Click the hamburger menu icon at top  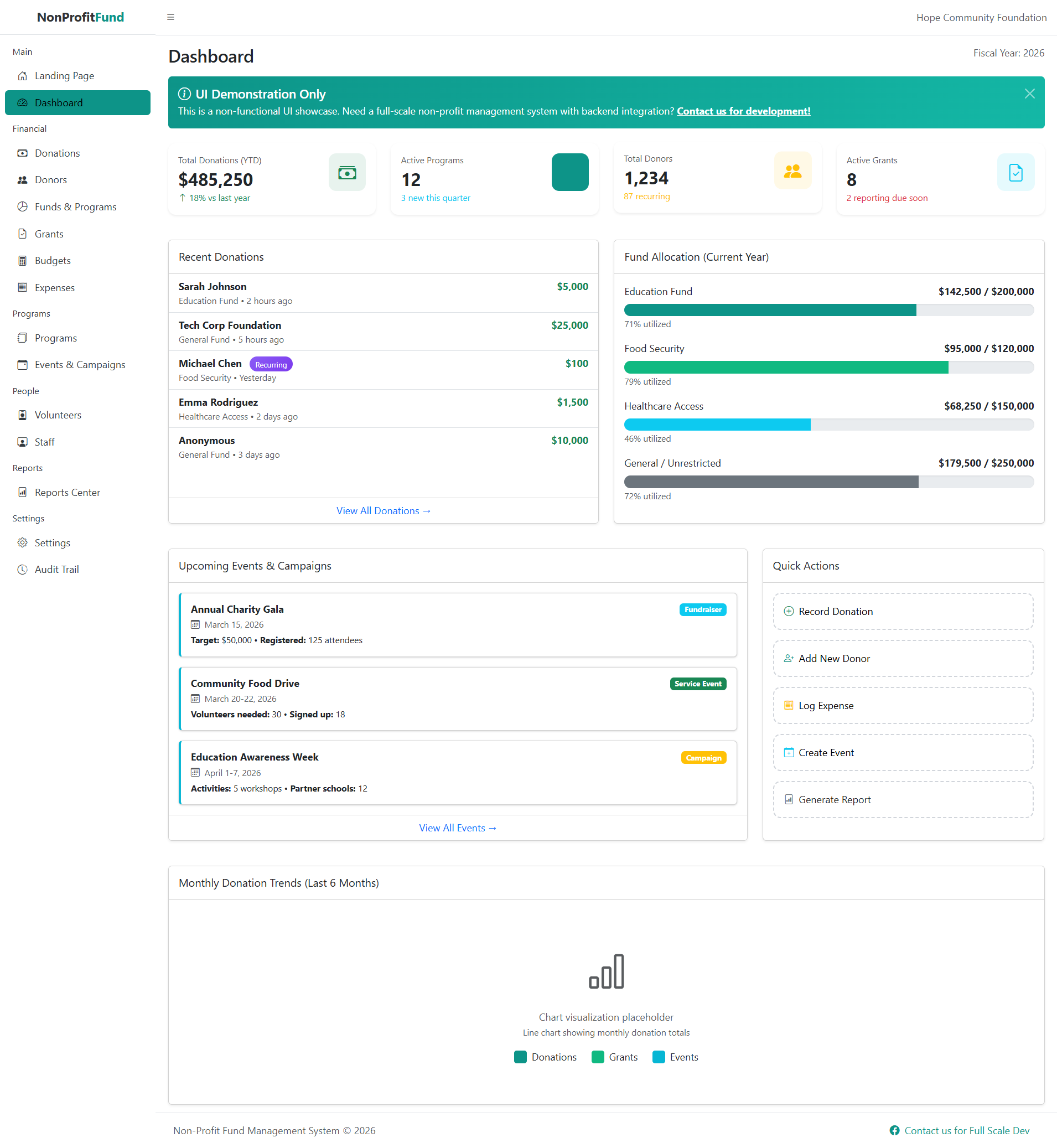[x=170, y=17]
